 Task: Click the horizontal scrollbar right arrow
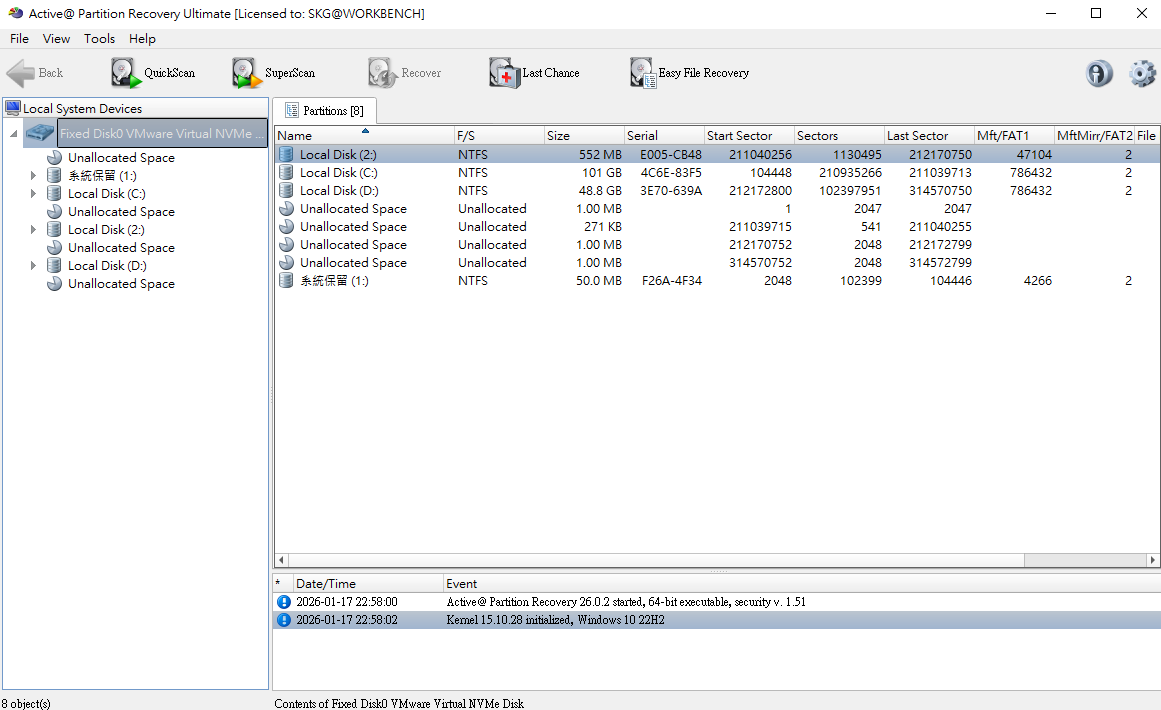pos(1153,560)
